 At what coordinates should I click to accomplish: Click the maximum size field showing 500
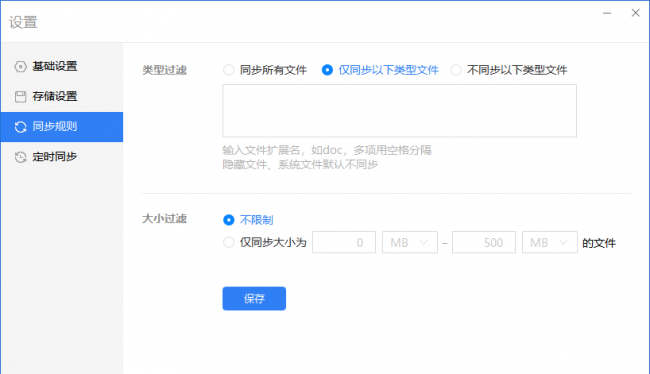tap(484, 242)
